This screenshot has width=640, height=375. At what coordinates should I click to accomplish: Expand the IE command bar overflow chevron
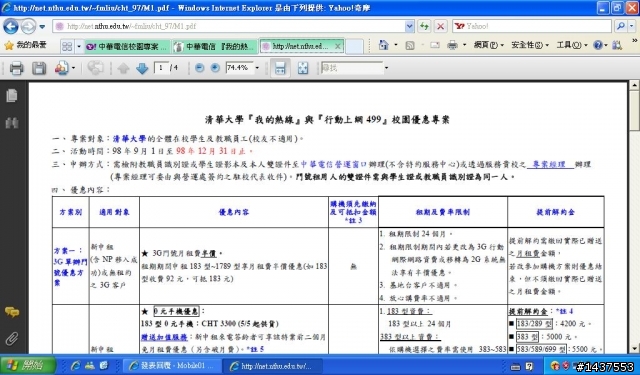point(634,41)
